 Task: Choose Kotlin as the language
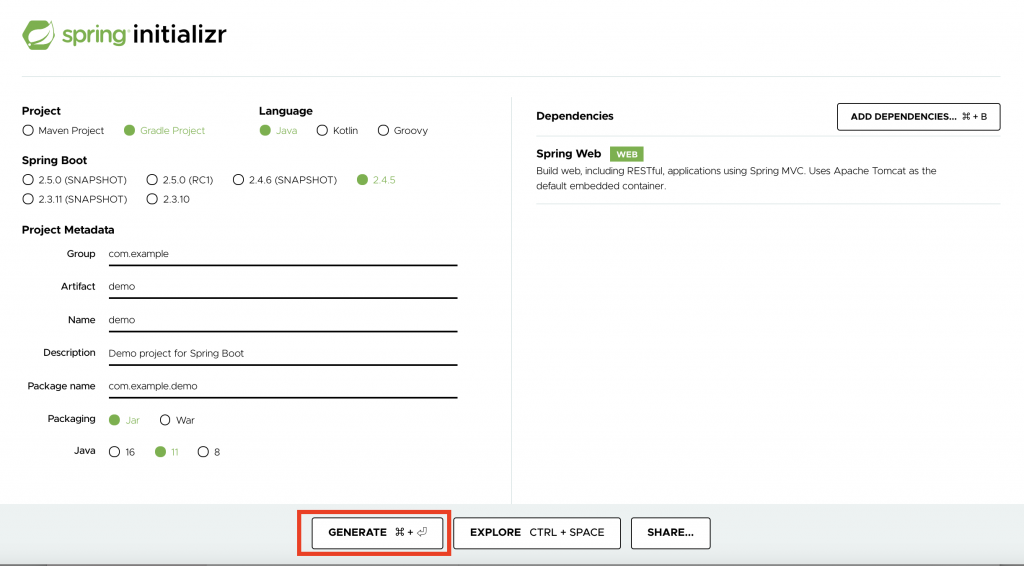[322, 131]
